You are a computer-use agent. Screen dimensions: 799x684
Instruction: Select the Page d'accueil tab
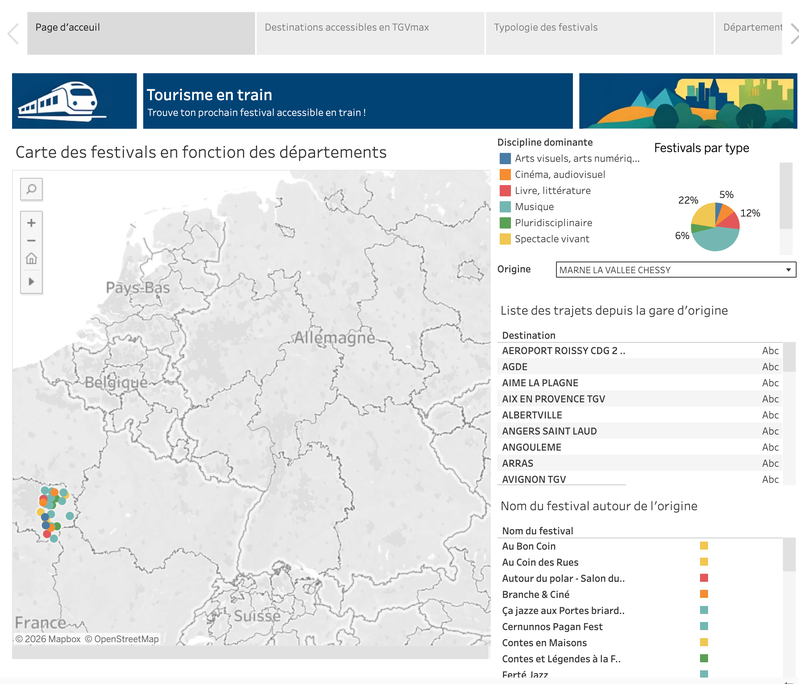(133, 27)
